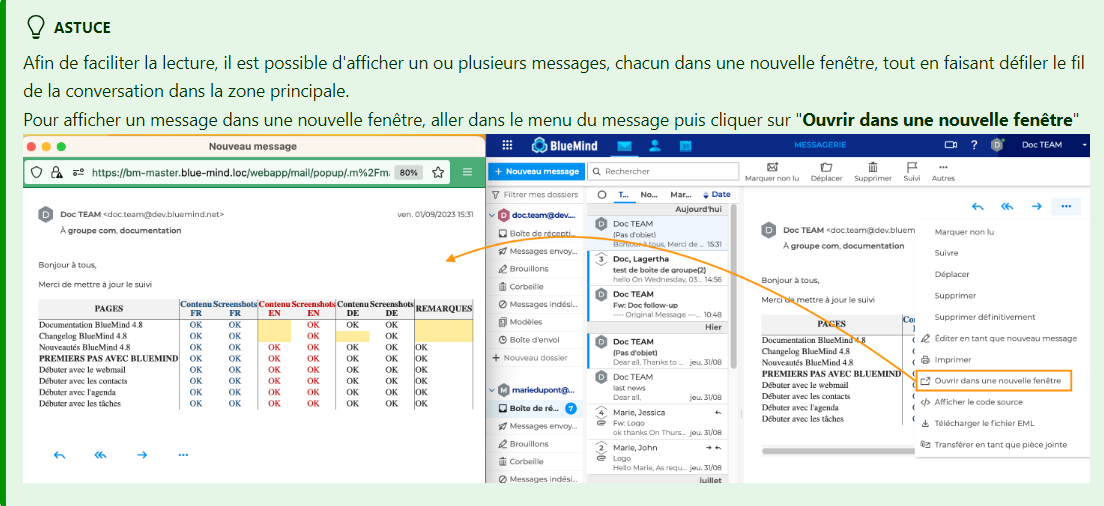Open doc.team Brouillons folder

pyautogui.click(x=537, y=268)
